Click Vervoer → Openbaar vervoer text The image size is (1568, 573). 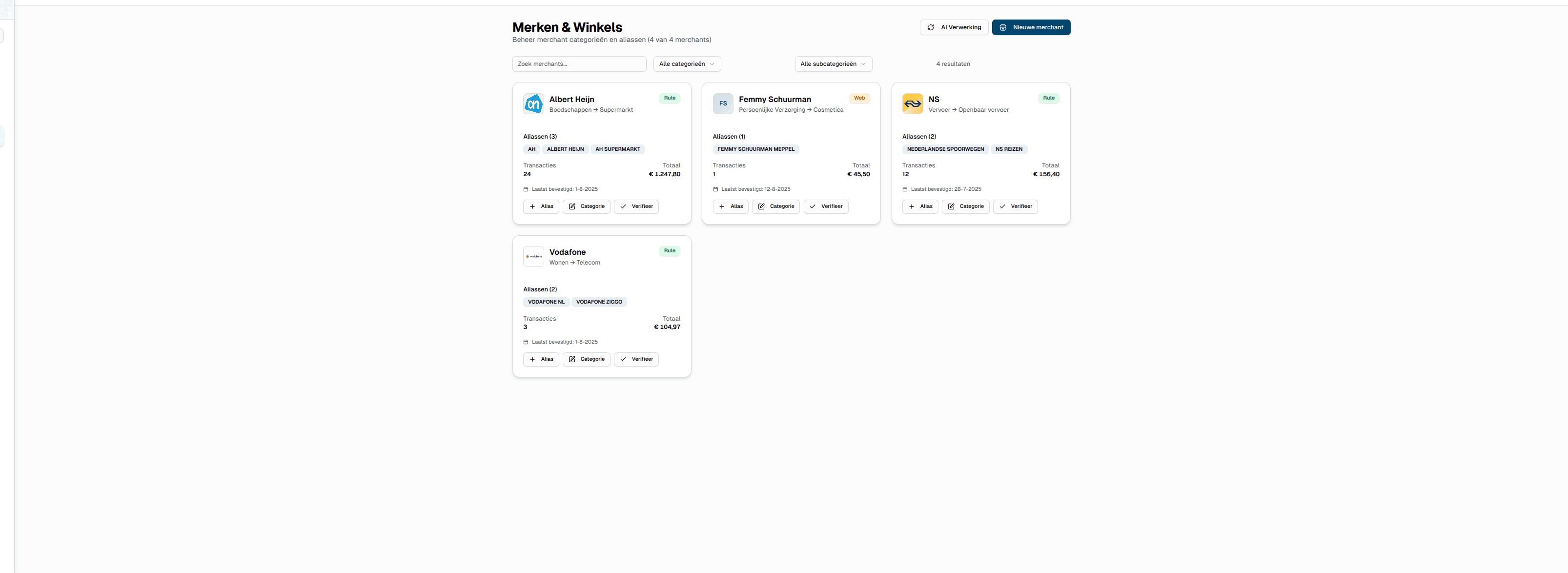click(968, 110)
